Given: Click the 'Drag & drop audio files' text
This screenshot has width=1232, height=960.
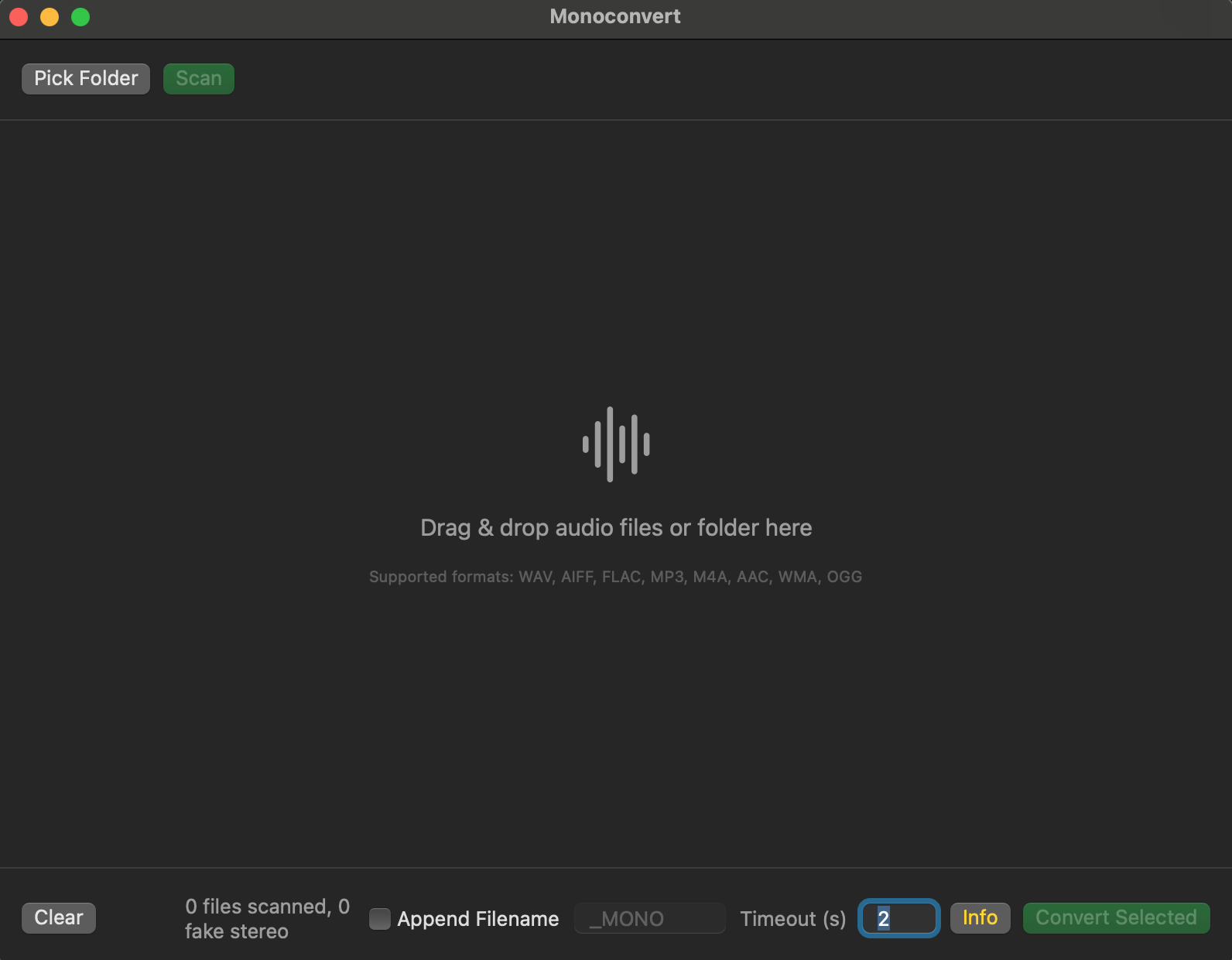Looking at the screenshot, I should (616, 528).
